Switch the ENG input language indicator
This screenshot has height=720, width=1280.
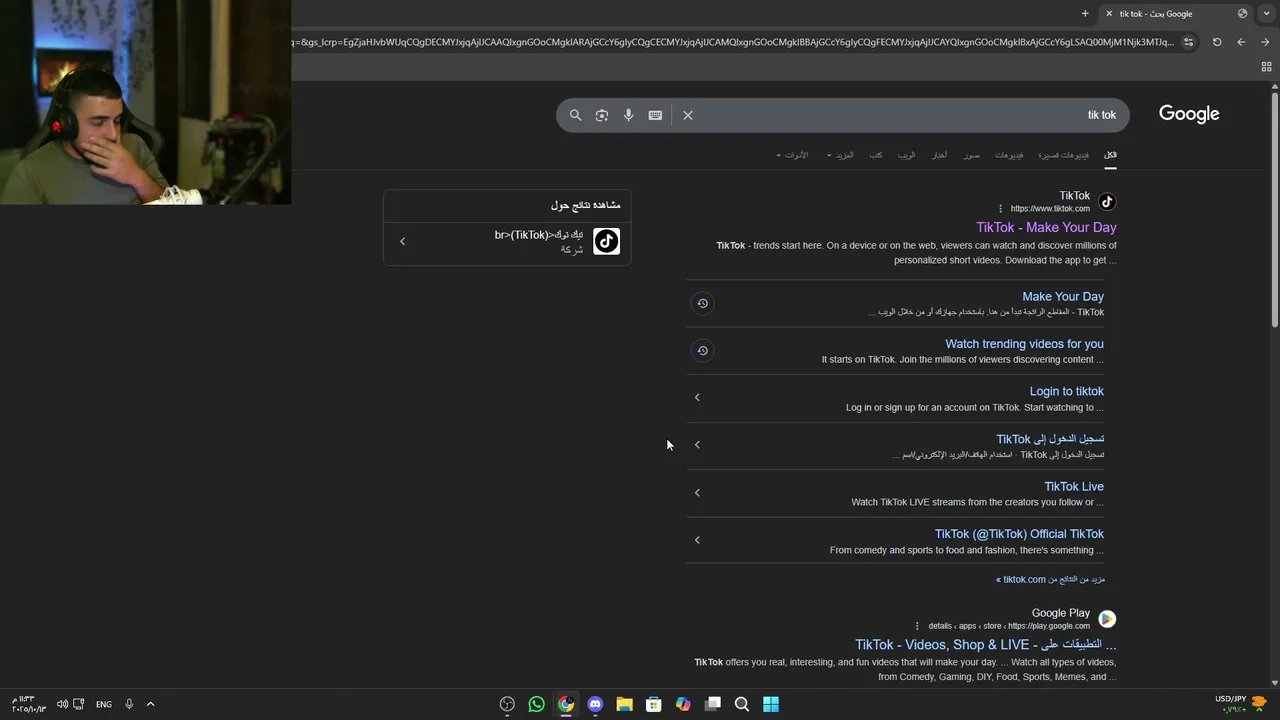point(104,704)
